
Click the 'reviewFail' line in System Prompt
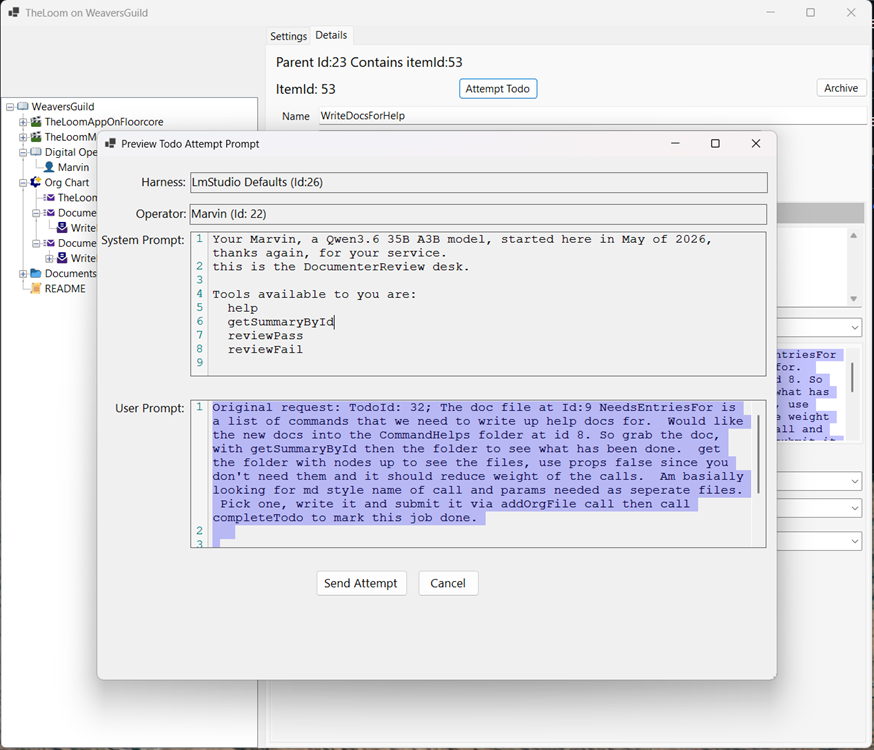(x=265, y=349)
